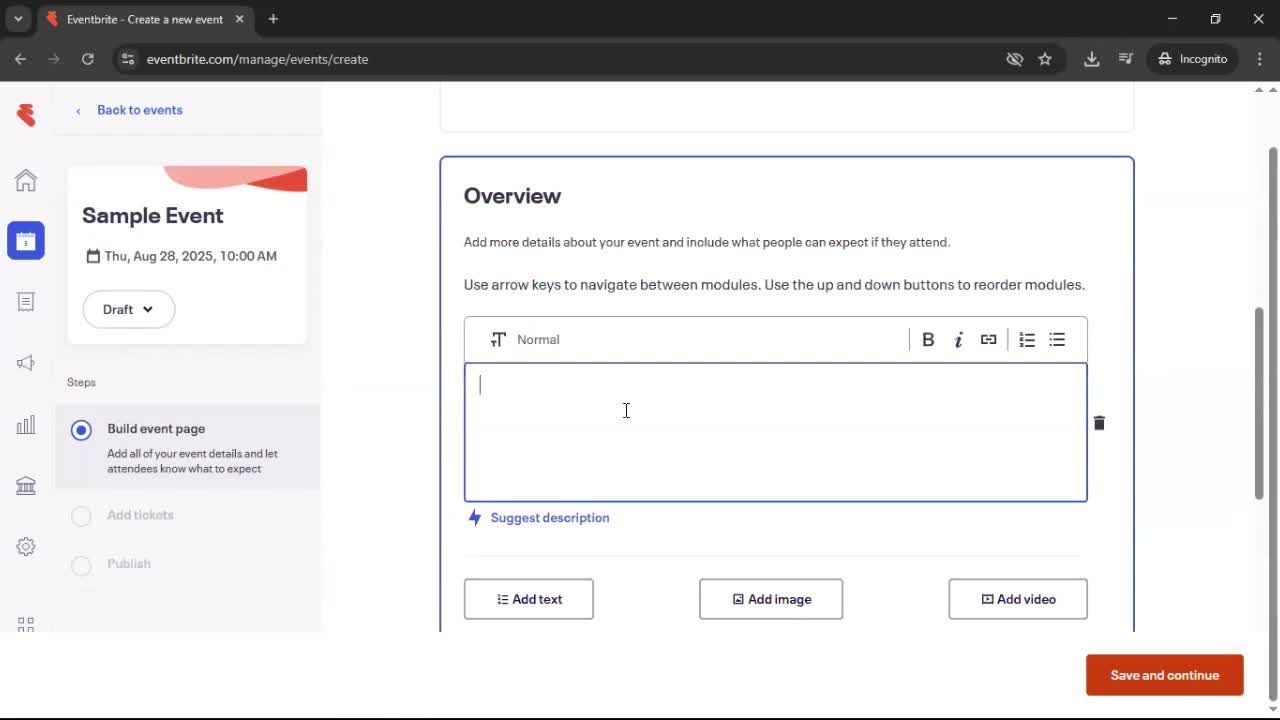Select the Events calendar sidebar icon
1280x720 pixels.
click(26, 241)
